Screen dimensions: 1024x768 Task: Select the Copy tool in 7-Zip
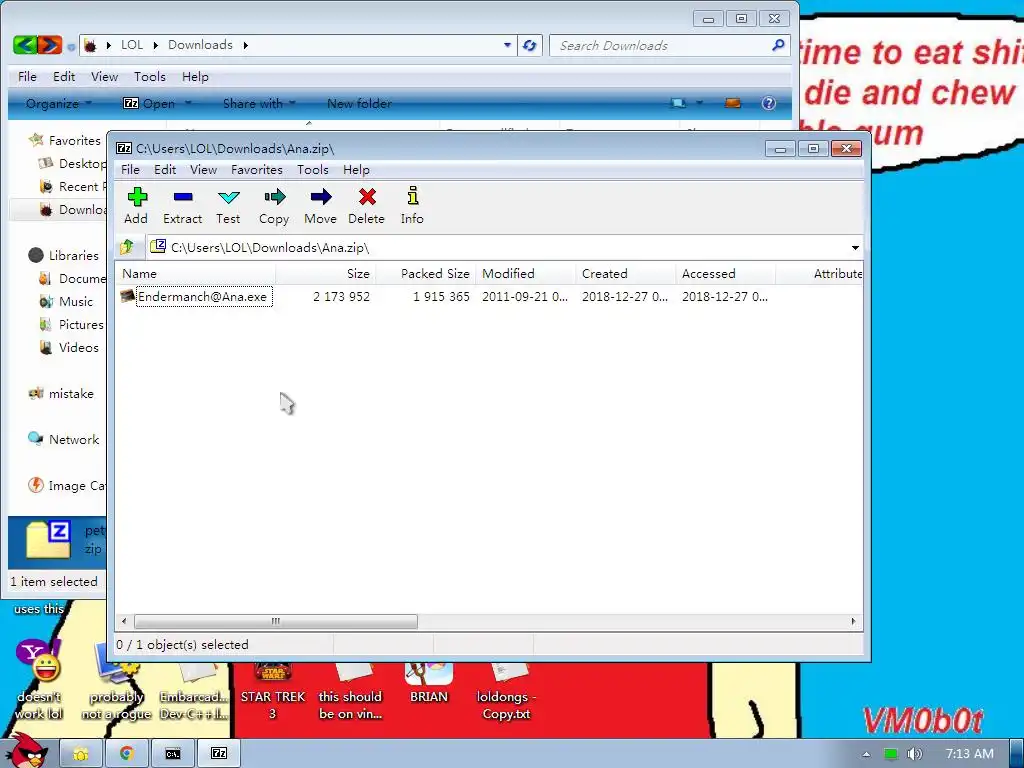pos(274,206)
